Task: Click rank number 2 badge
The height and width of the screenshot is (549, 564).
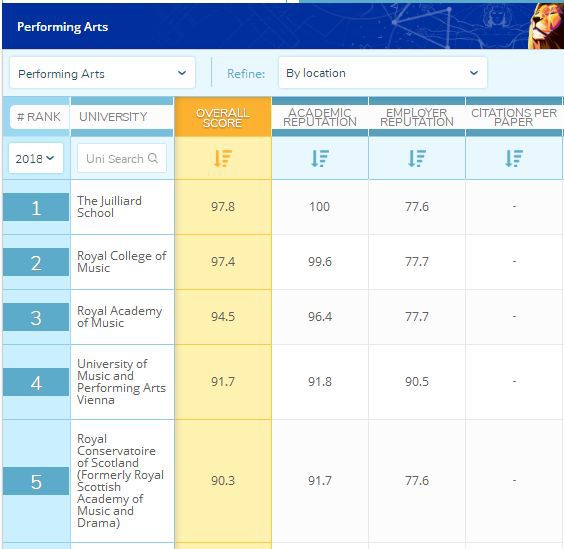Action: [36, 262]
